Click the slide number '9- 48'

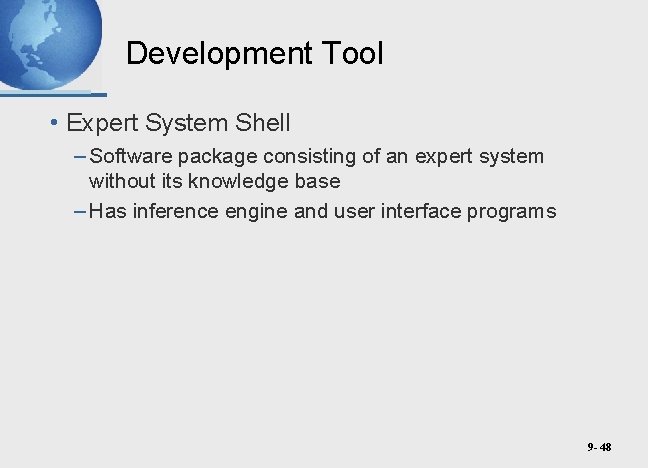click(x=599, y=448)
